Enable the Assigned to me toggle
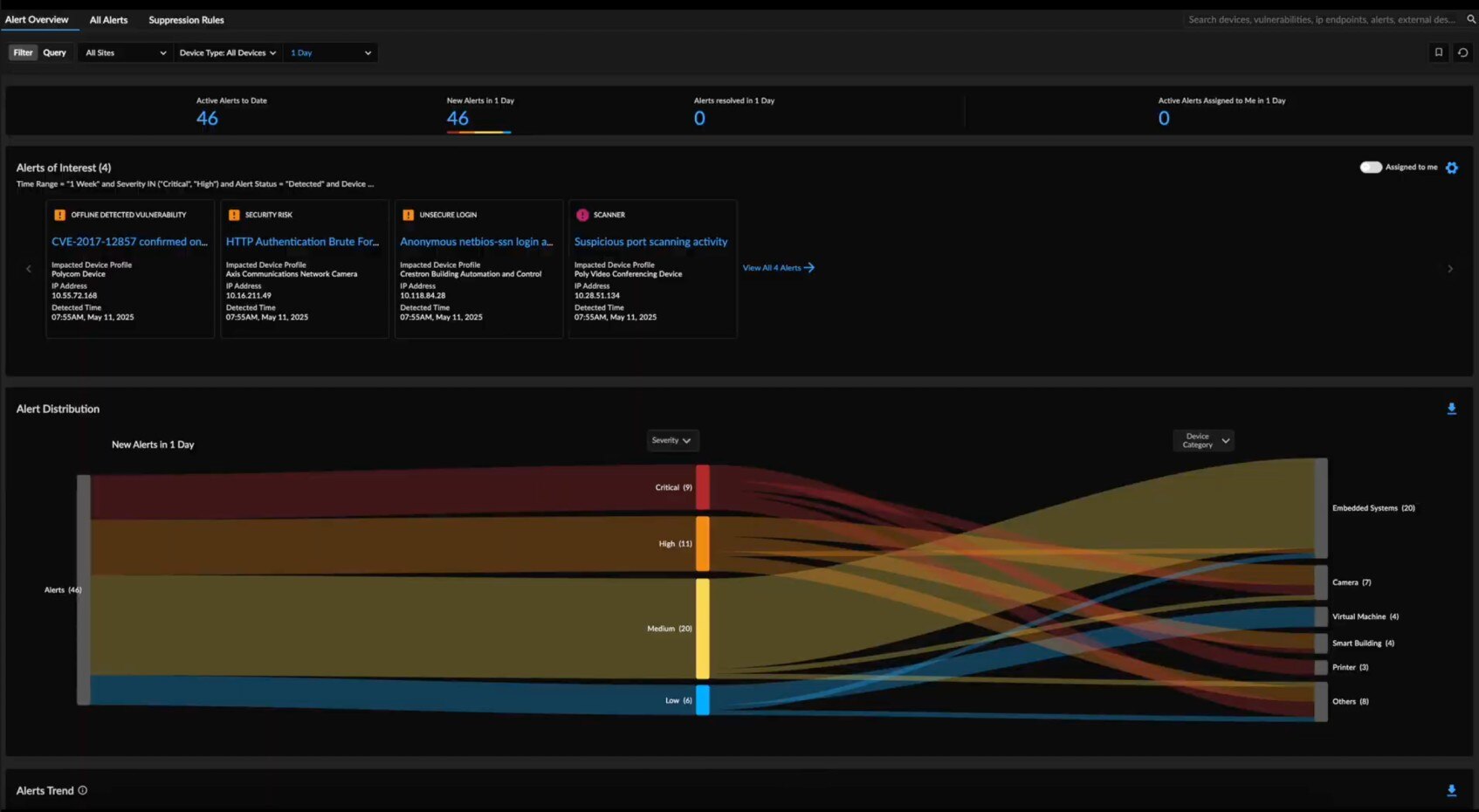 (x=1371, y=167)
